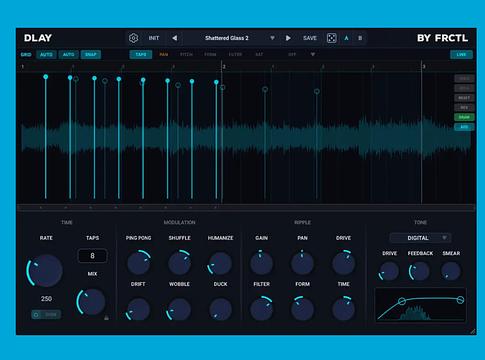The height and width of the screenshot is (360, 485).
Task: Toggle the second AUTO button next to SNAP
Action: click(x=69, y=54)
